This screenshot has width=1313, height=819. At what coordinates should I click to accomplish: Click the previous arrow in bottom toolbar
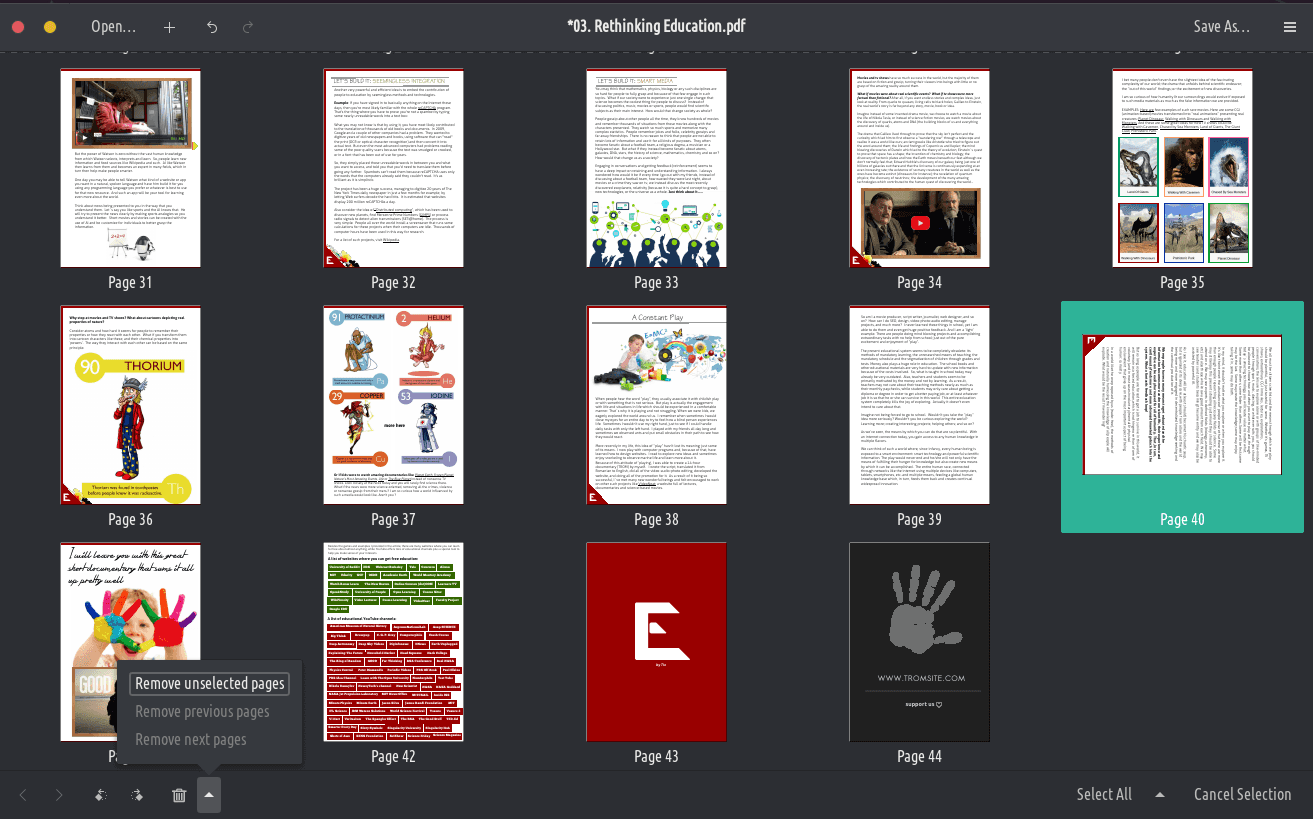(x=23, y=795)
